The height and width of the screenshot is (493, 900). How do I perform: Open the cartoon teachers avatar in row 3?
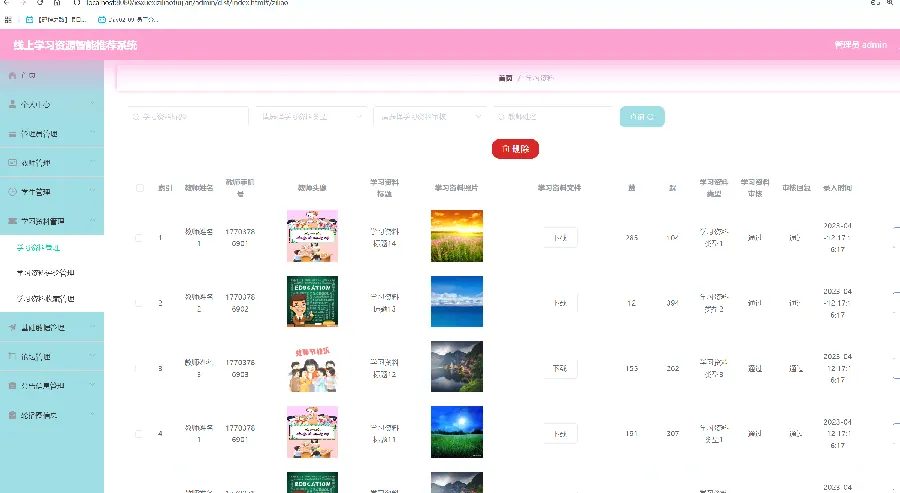312,367
